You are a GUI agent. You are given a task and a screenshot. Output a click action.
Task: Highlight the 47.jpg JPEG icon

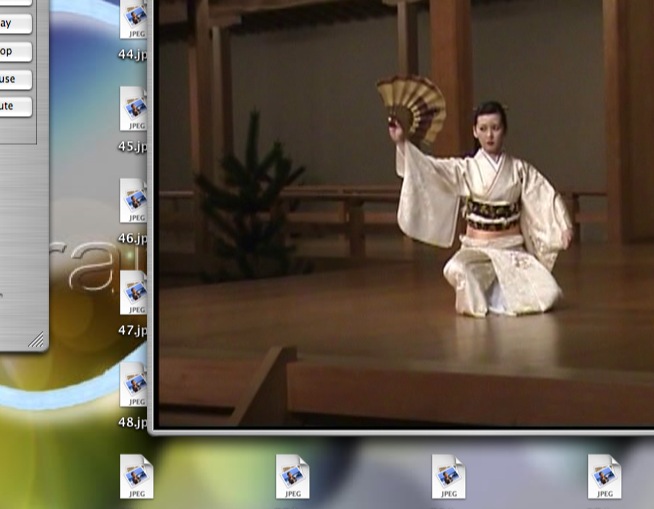(x=133, y=292)
